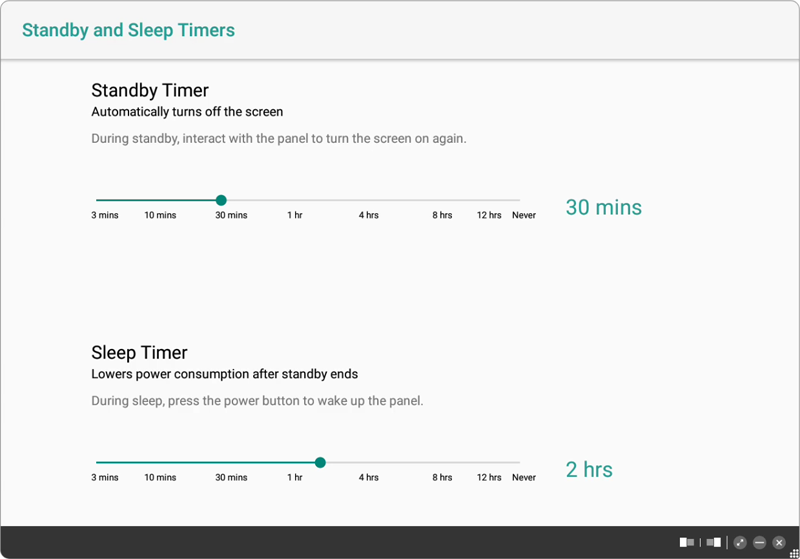
Task: Expand window to full screen
Action: pos(740,542)
